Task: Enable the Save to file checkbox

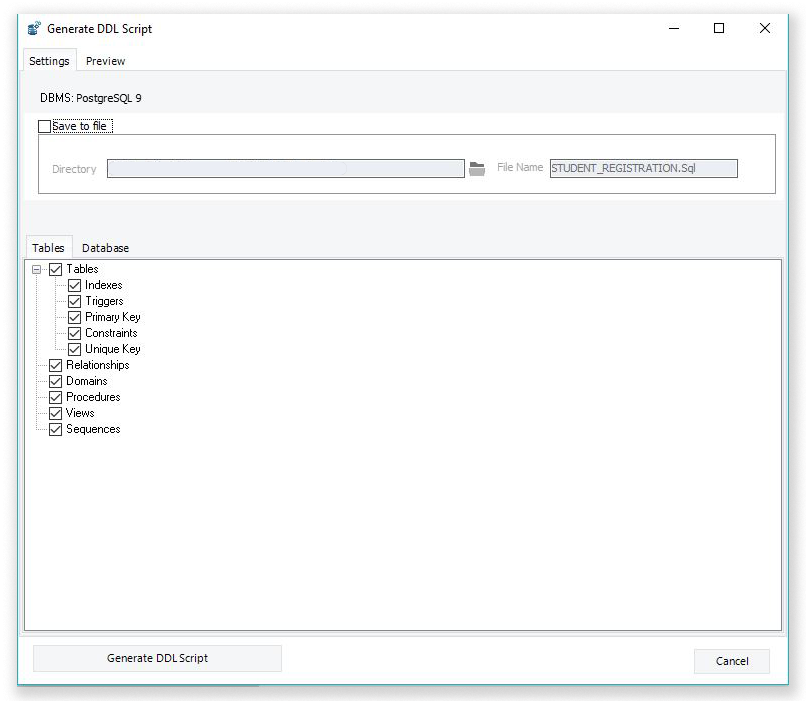Action: coord(45,126)
